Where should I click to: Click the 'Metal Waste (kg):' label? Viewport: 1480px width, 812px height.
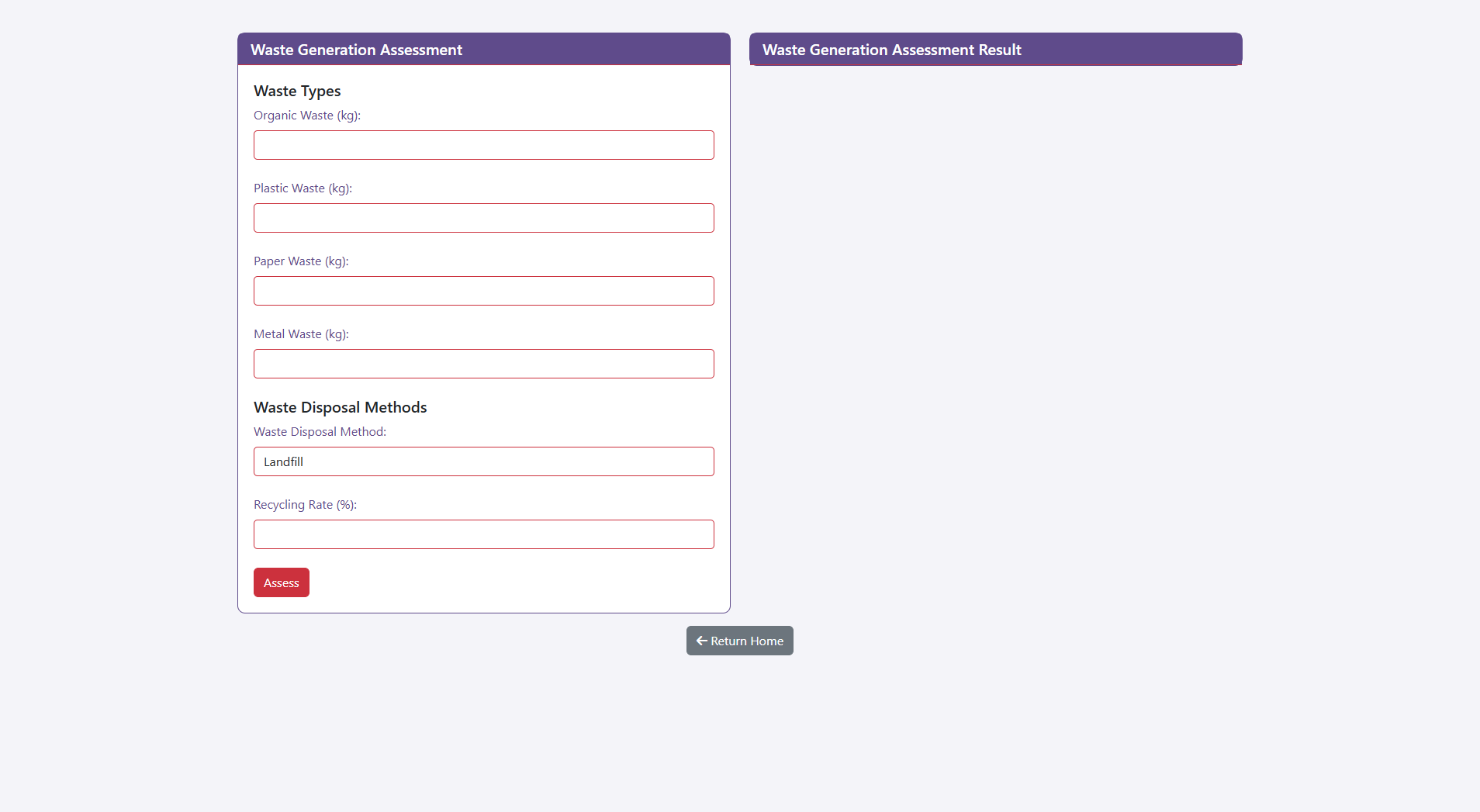click(x=301, y=334)
